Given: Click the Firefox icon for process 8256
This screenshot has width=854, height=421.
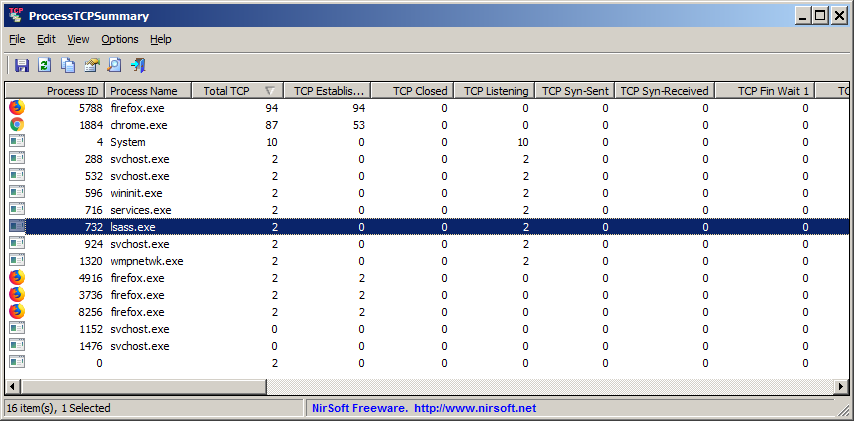Looking at the screenshot, I should [x=17, y=312].
